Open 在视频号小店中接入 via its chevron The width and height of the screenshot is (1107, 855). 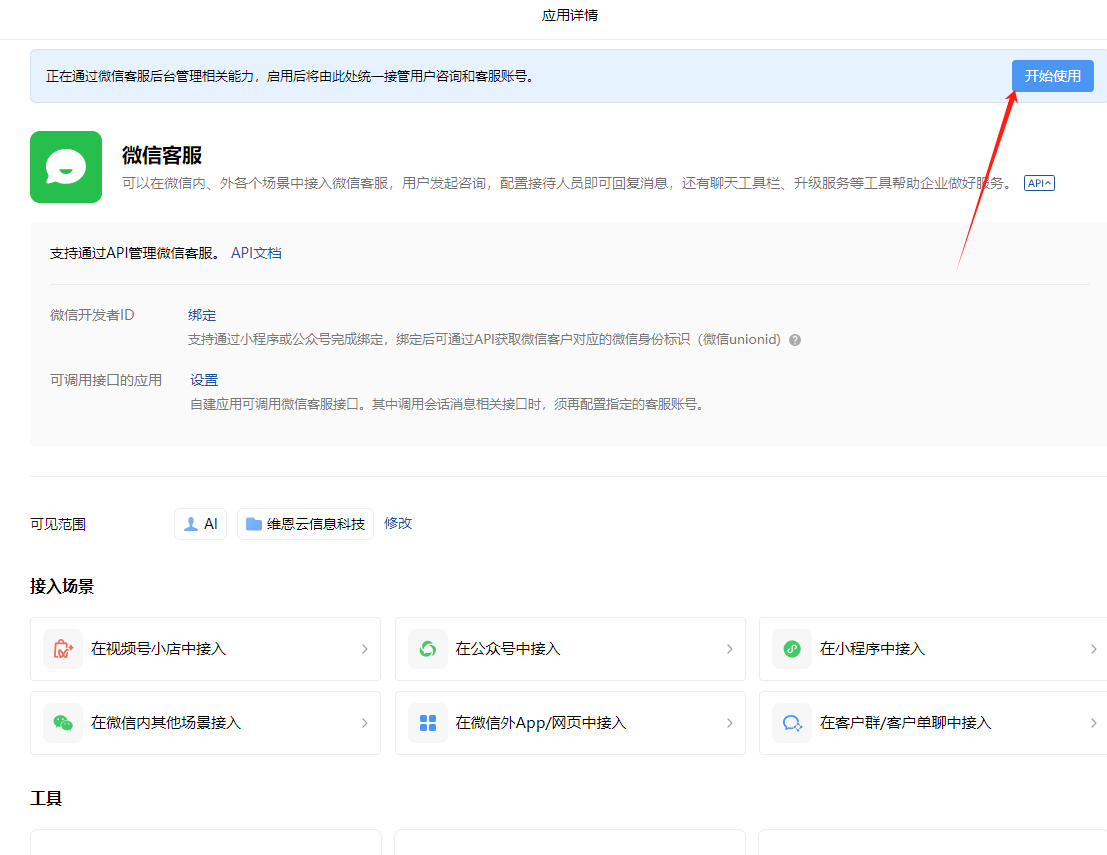[365, 649]
